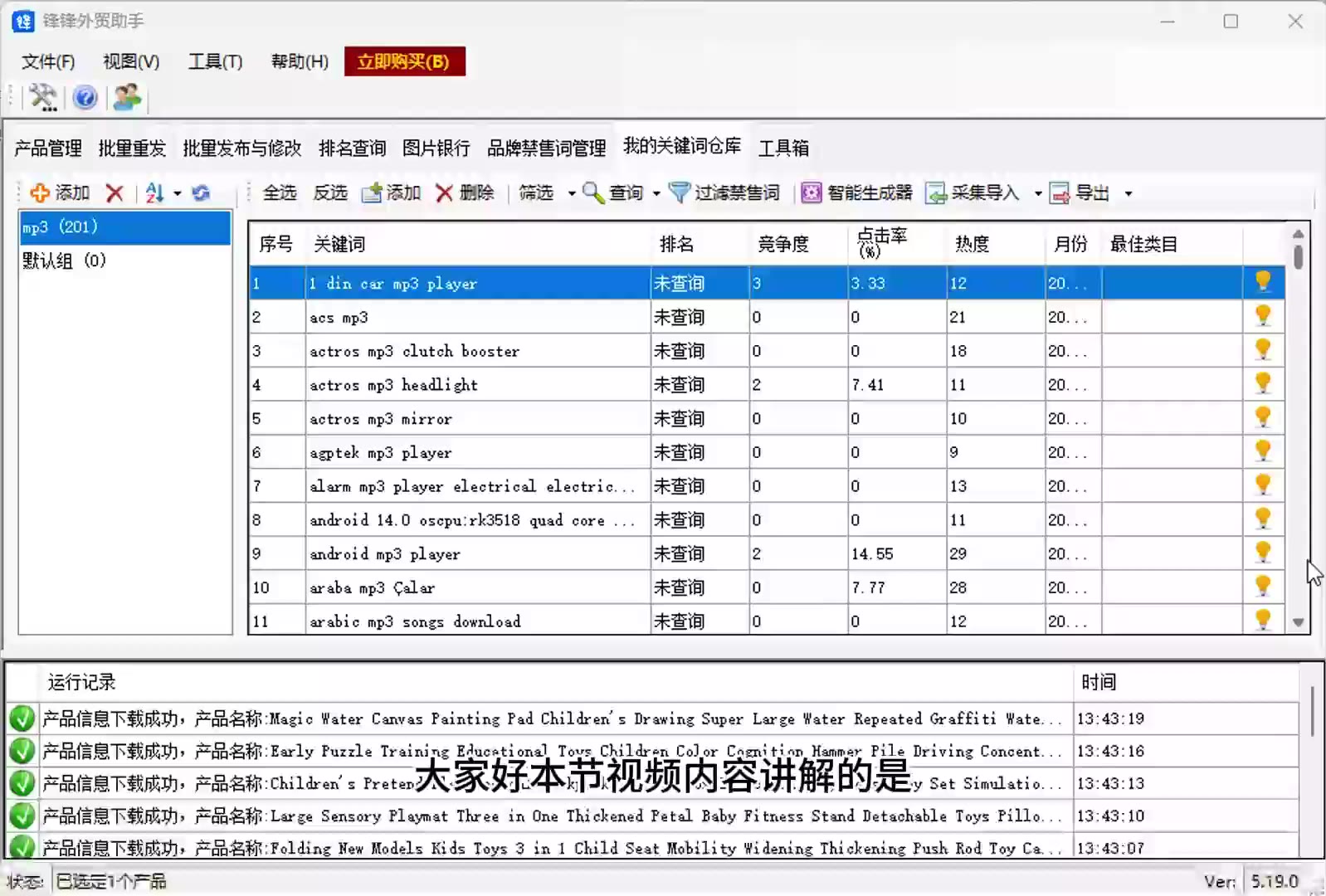Image resolution: width=1326 pixels, height=896 pixels.
Task: Click lightbulb icon for 'acs mp3' row
Action: (1263, 316)
